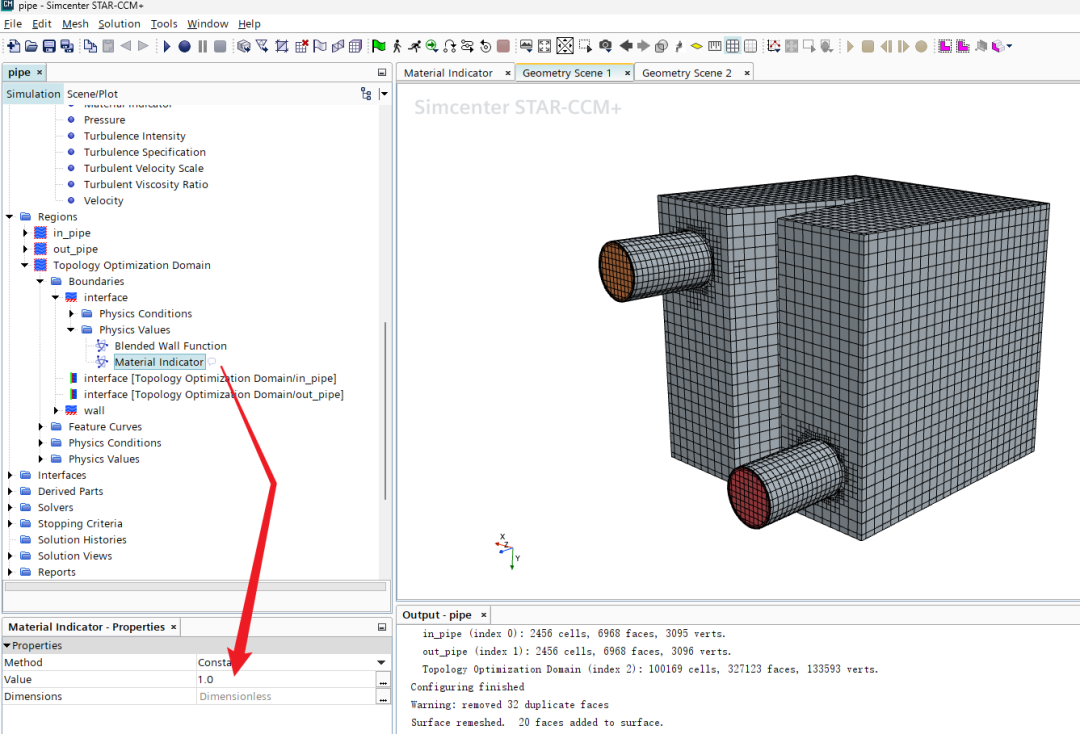Collapse the Regions tree node
Screen dimensions: 1080x734
click(10, 216)
